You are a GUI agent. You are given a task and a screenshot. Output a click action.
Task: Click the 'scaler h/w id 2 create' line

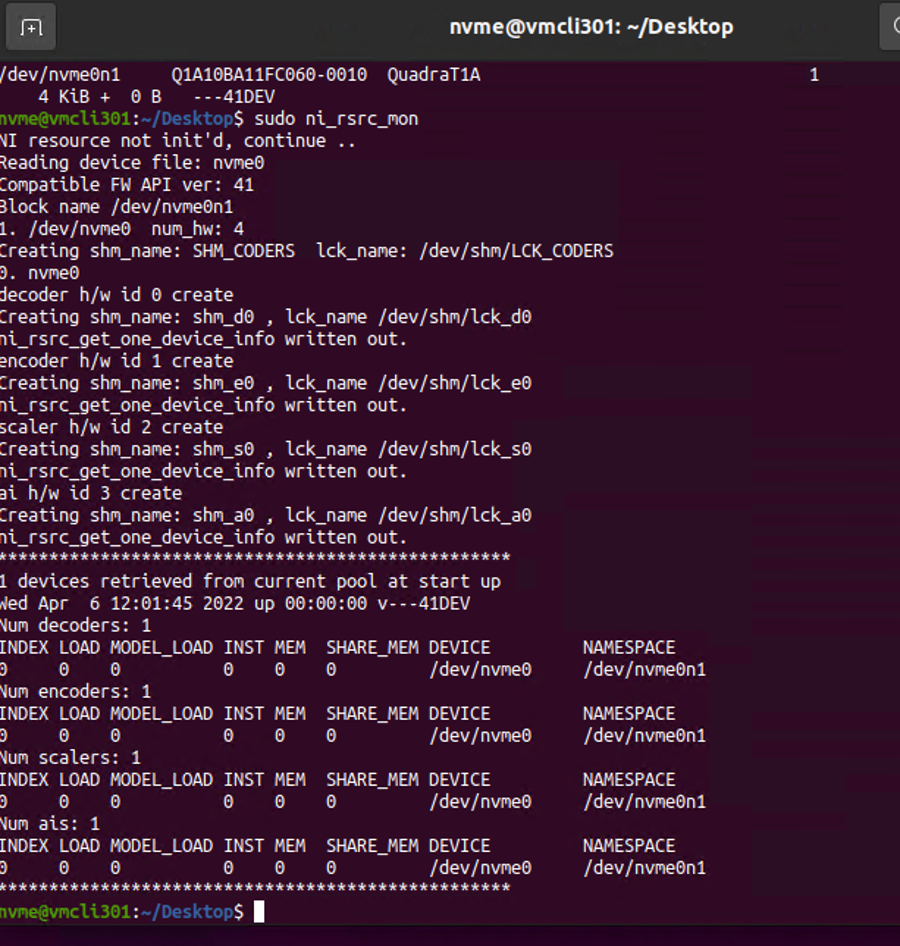click(x=112, y=427)
